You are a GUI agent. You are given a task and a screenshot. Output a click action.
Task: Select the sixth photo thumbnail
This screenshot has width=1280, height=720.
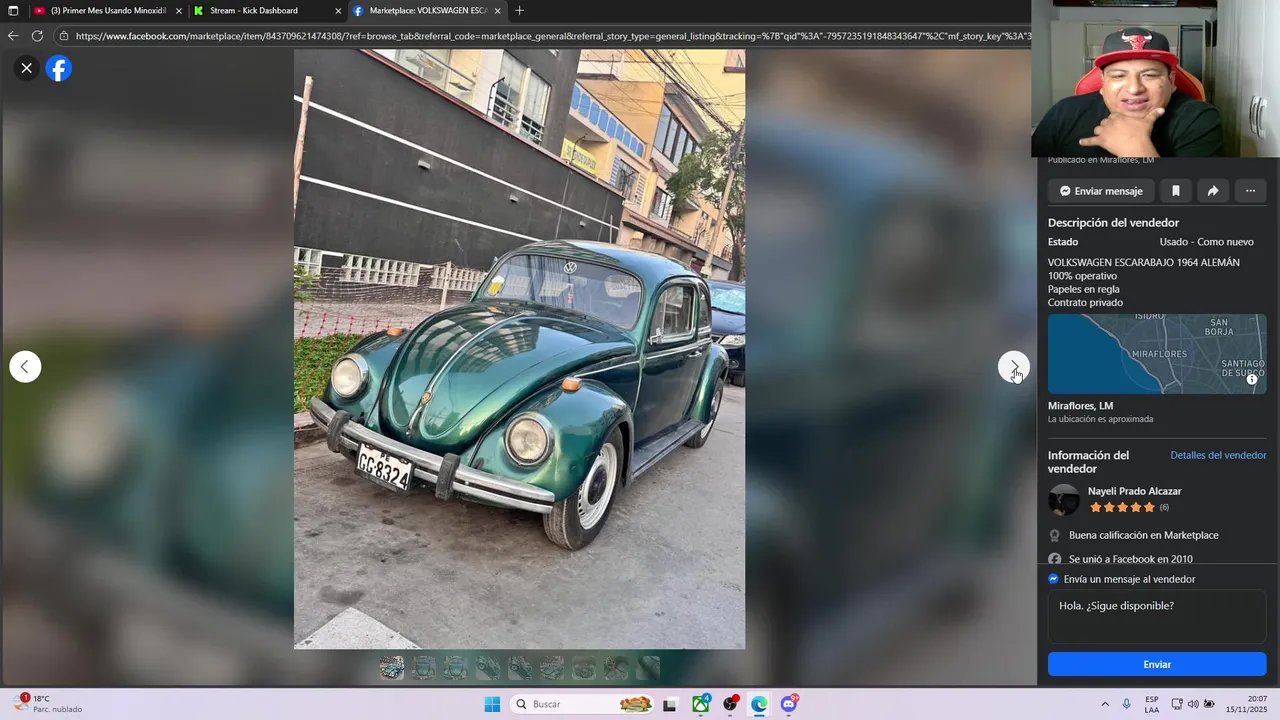point(552,667)
